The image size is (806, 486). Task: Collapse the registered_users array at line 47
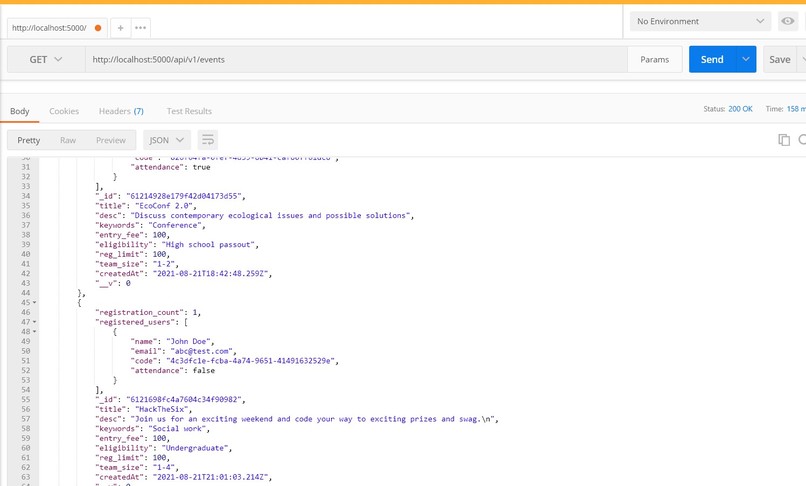click(x=34, y=322)
